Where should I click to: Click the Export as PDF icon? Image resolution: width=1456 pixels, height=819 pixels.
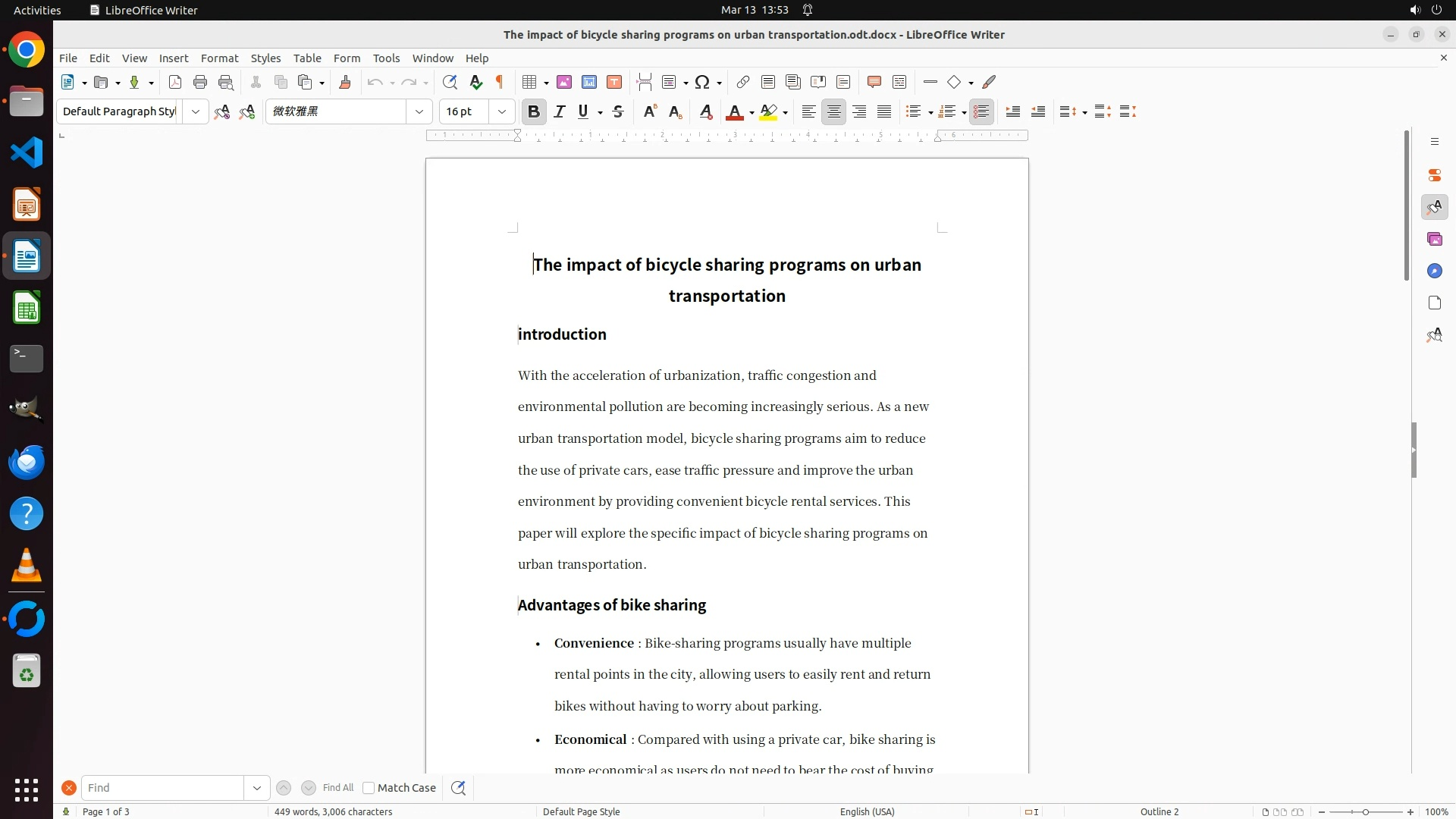[x=175, y=83]
